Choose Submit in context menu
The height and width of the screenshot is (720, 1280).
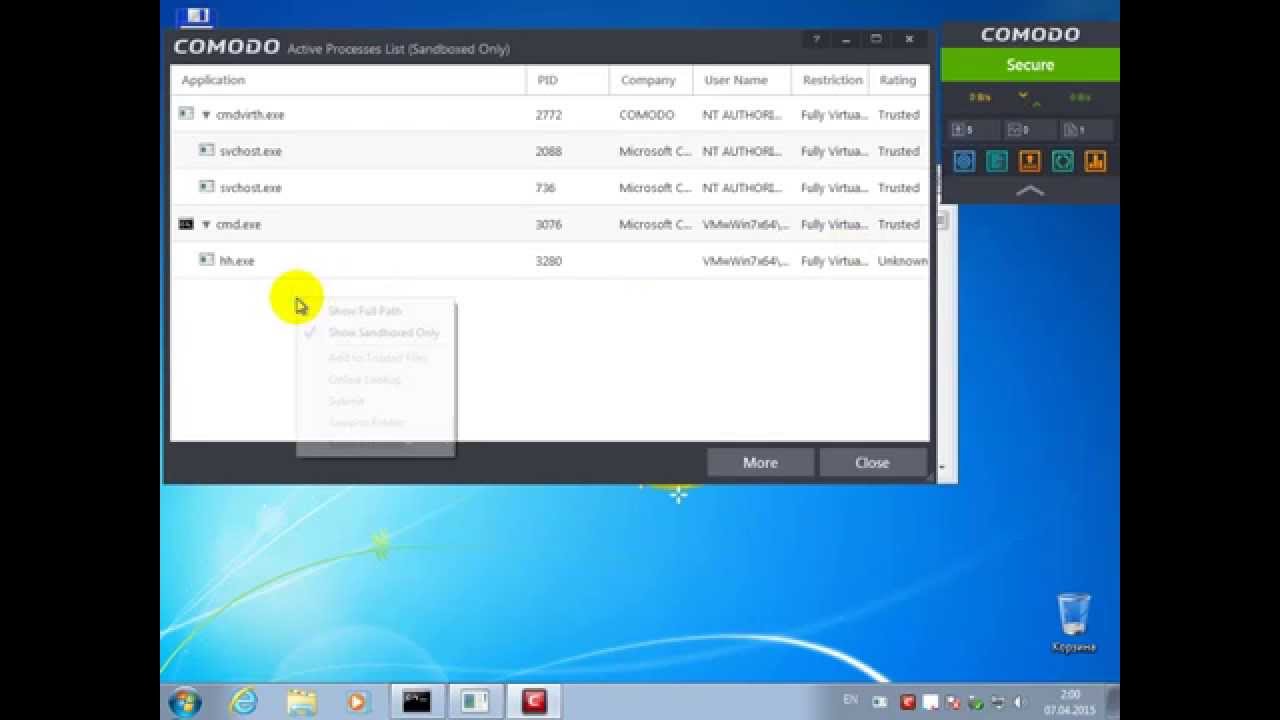coord(375,401)
